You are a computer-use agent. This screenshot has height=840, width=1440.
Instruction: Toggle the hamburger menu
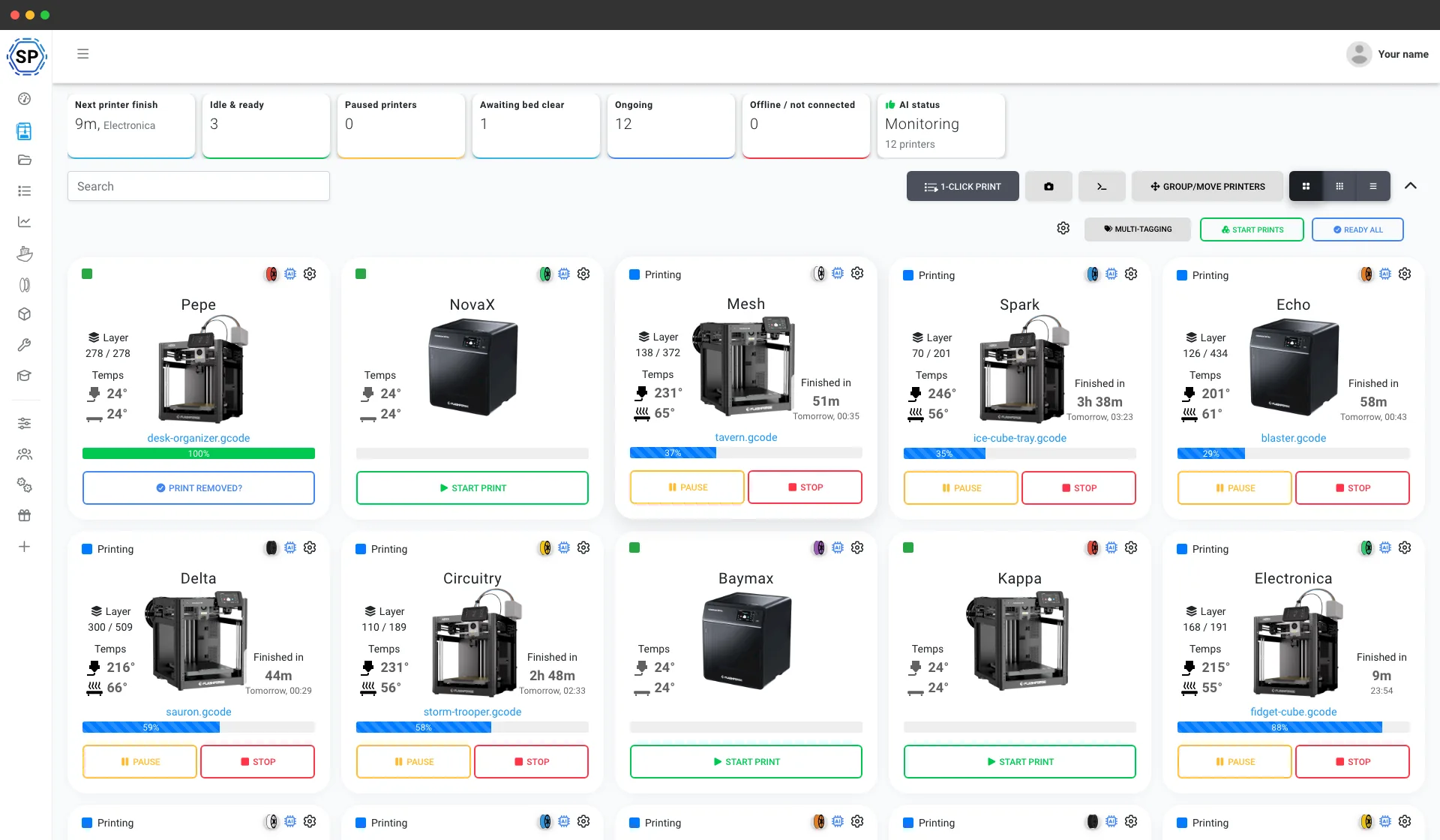point(83,54)
